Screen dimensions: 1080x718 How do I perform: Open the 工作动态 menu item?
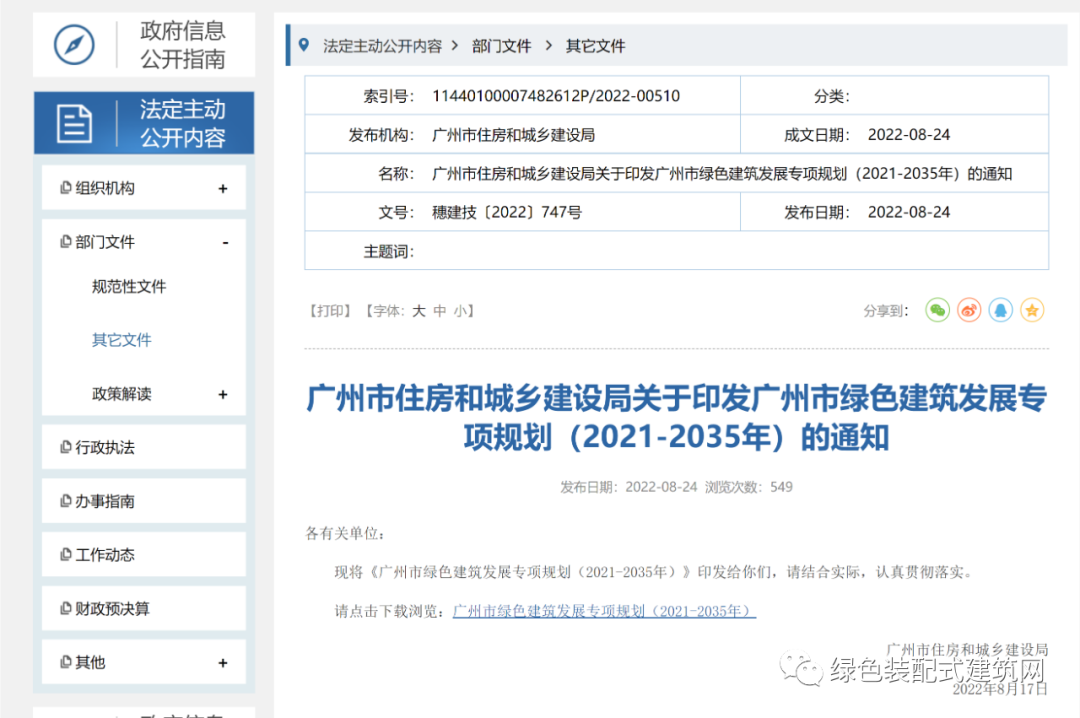[x=144, y=555]
